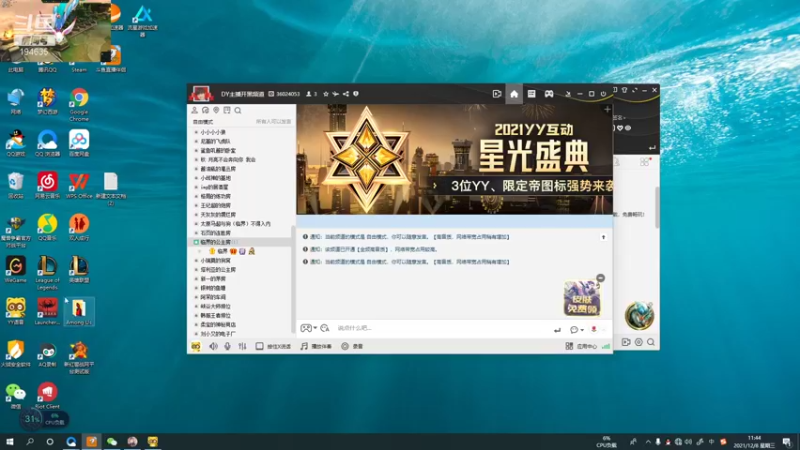Image resolution: width=800 pixels, height=450 pixels.
Task: Open the member list icon in YY sidebar
Action: point(194,110)
